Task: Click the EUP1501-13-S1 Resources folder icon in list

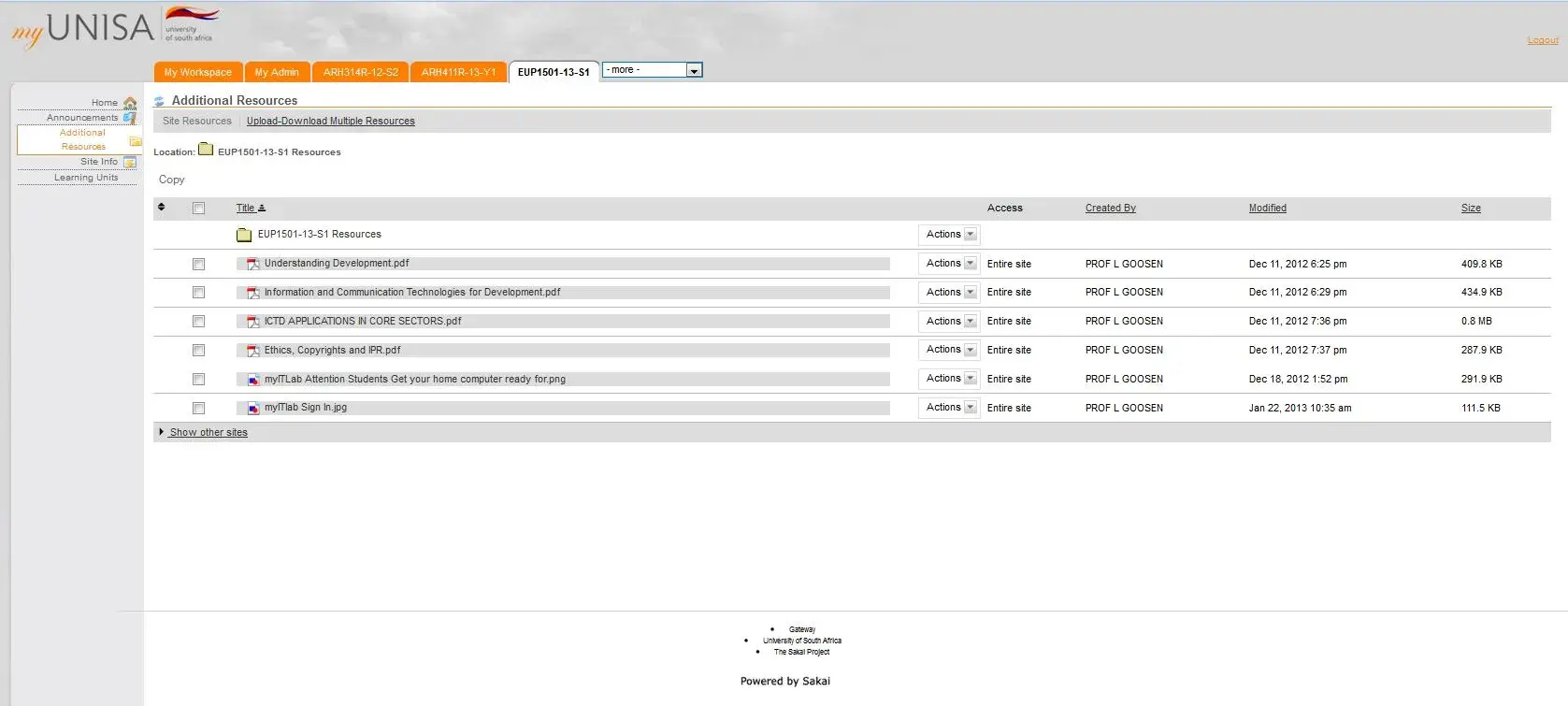Action: click(x=244, y=235)
